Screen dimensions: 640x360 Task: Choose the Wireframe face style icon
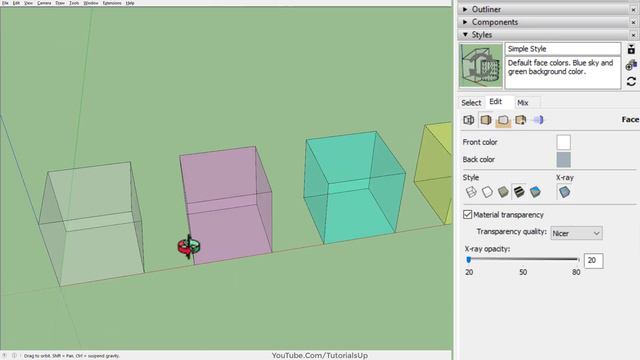(x=471, y=192)
